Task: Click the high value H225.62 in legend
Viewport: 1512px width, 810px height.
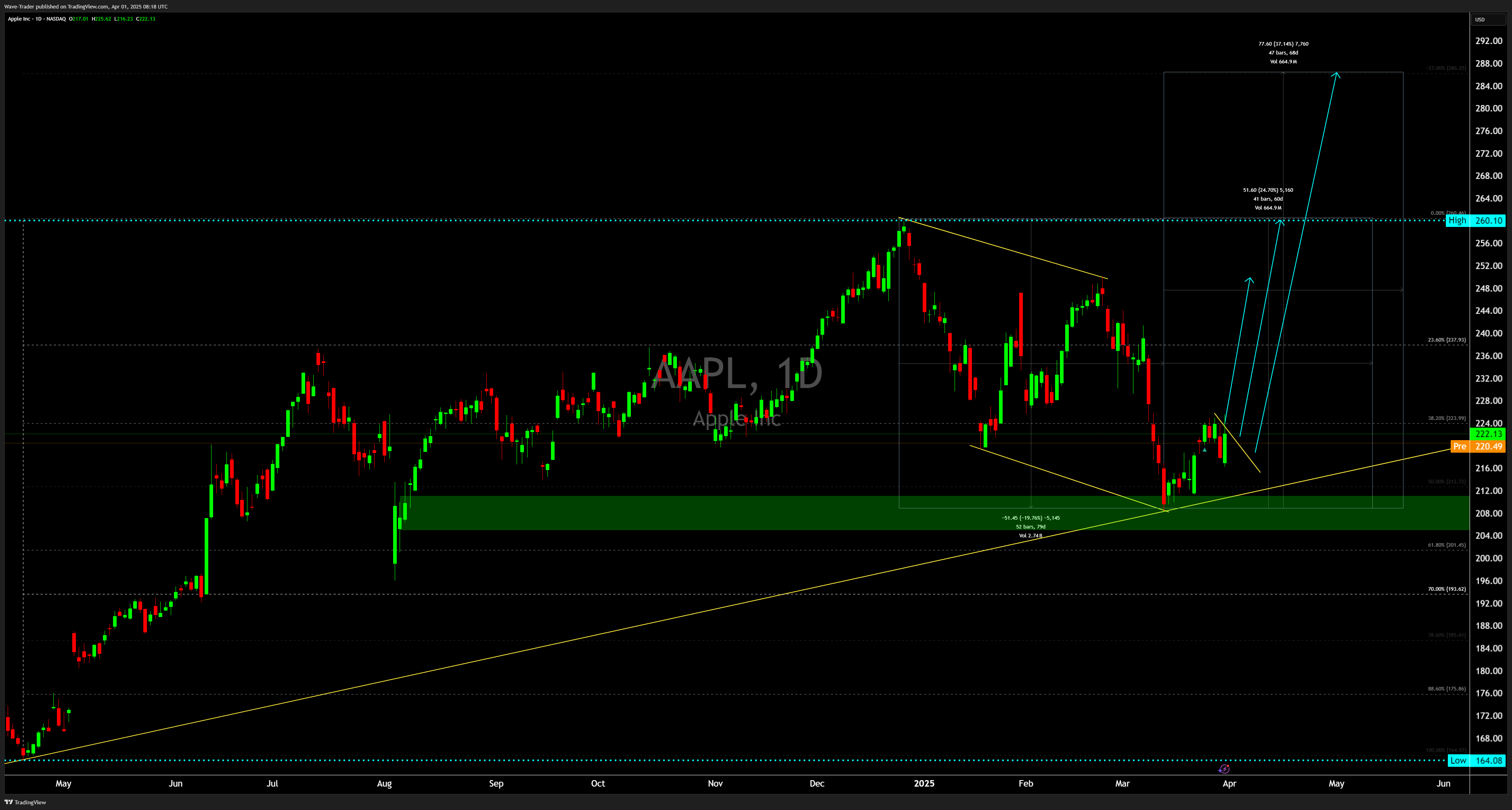Action: 102,19
